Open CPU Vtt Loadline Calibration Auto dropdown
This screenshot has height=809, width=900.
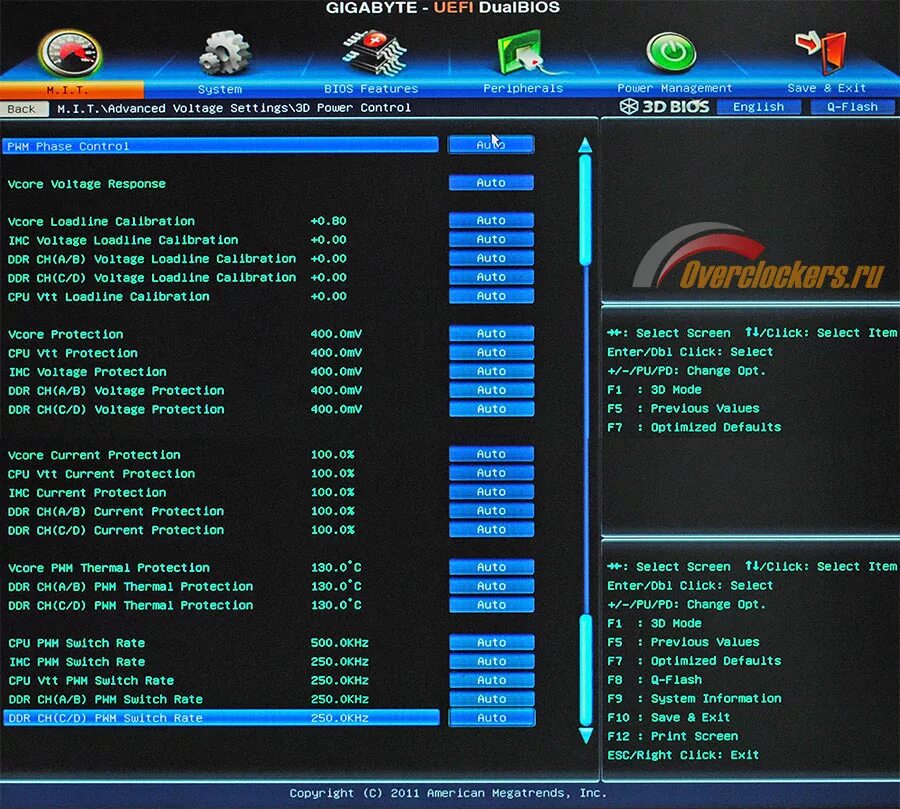click(x=491, y=296)
